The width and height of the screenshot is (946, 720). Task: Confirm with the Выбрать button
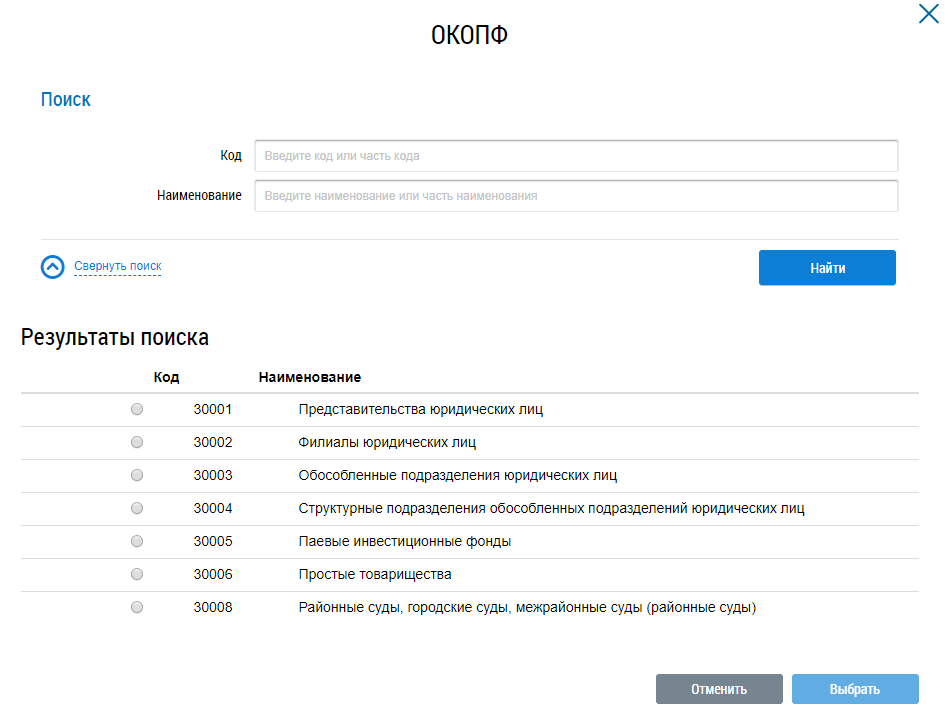click(x=855, y=689)
